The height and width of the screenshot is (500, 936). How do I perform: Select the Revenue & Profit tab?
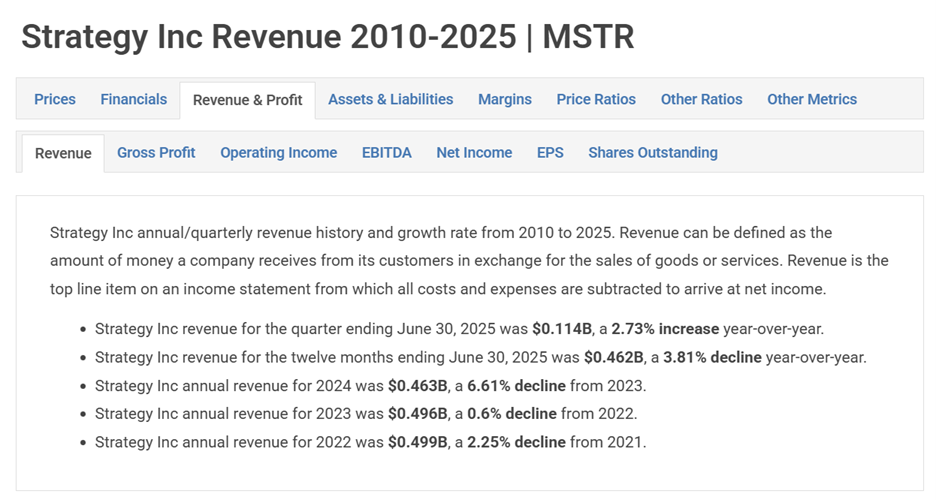coord(248,100)
